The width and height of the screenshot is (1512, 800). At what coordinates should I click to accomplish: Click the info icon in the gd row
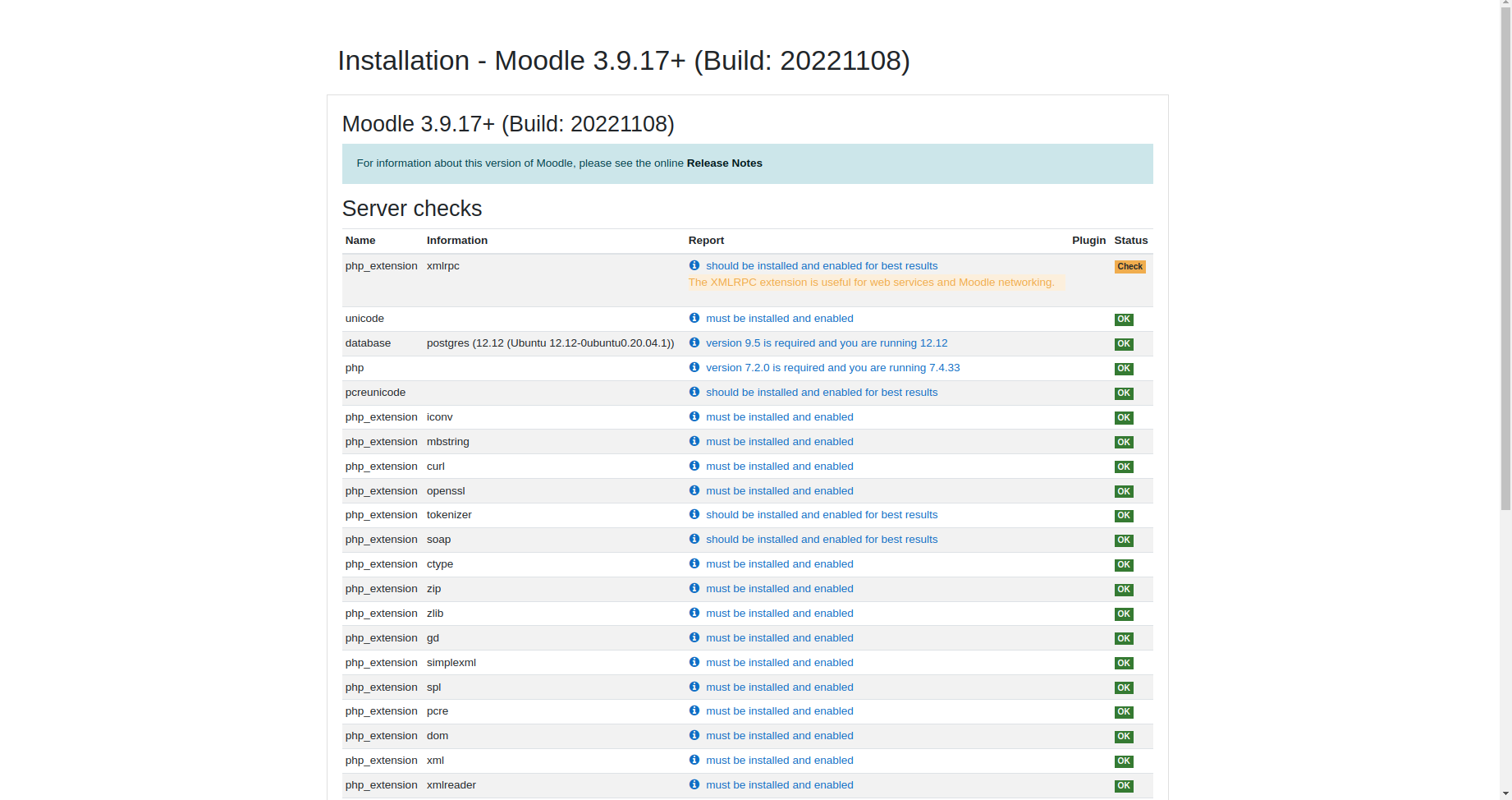[694, 637]
